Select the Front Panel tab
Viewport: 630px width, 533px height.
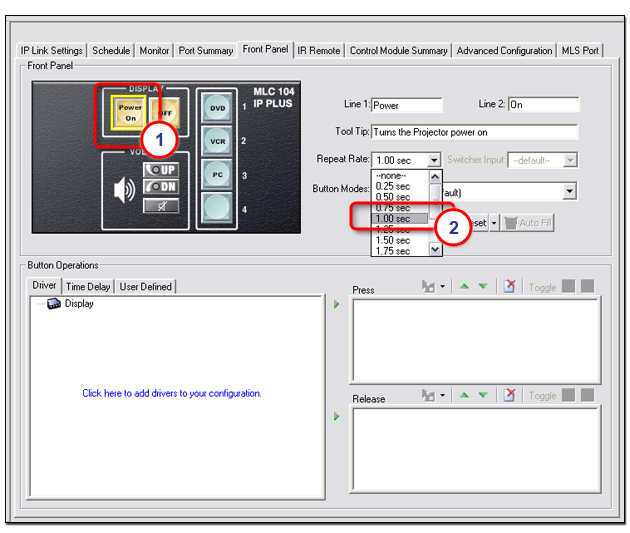[x=265, y=49]
